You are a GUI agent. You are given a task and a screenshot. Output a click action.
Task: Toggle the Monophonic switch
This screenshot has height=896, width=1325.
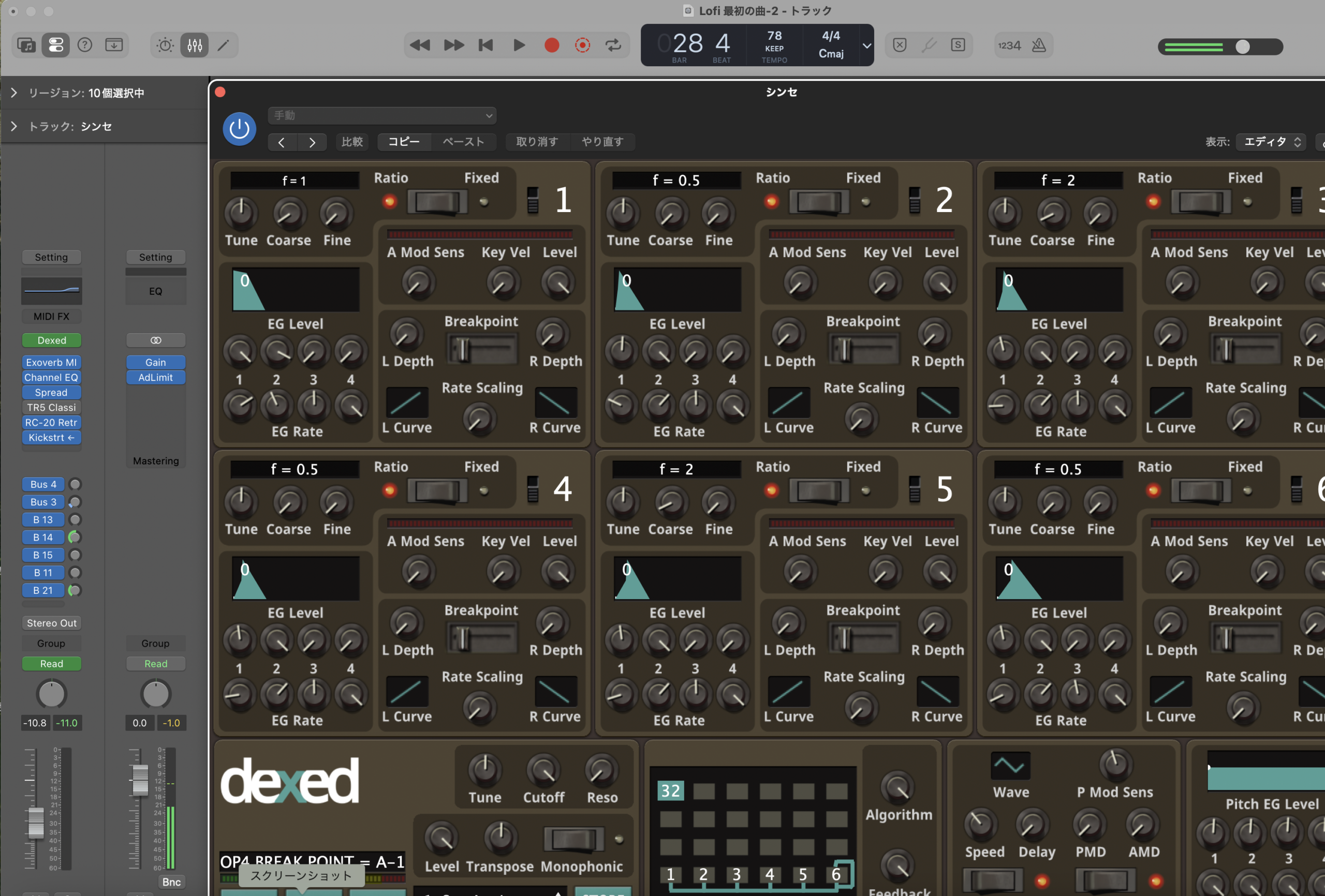tap(573, 839)
